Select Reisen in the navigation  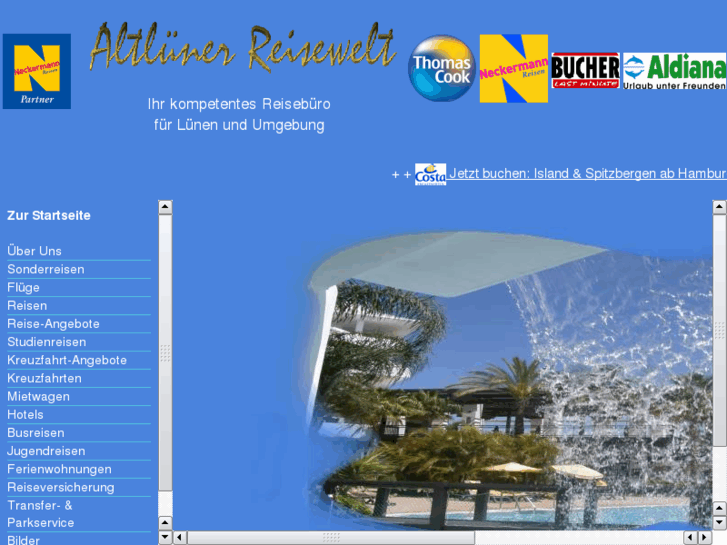[27, 306]
